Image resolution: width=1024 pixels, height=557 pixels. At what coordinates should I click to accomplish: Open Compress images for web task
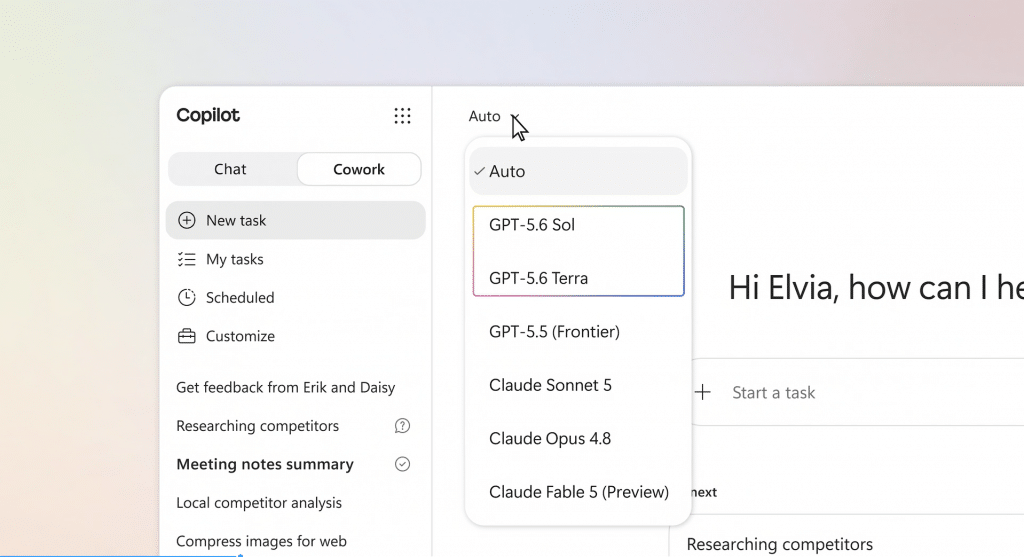(x=261, y=541)
